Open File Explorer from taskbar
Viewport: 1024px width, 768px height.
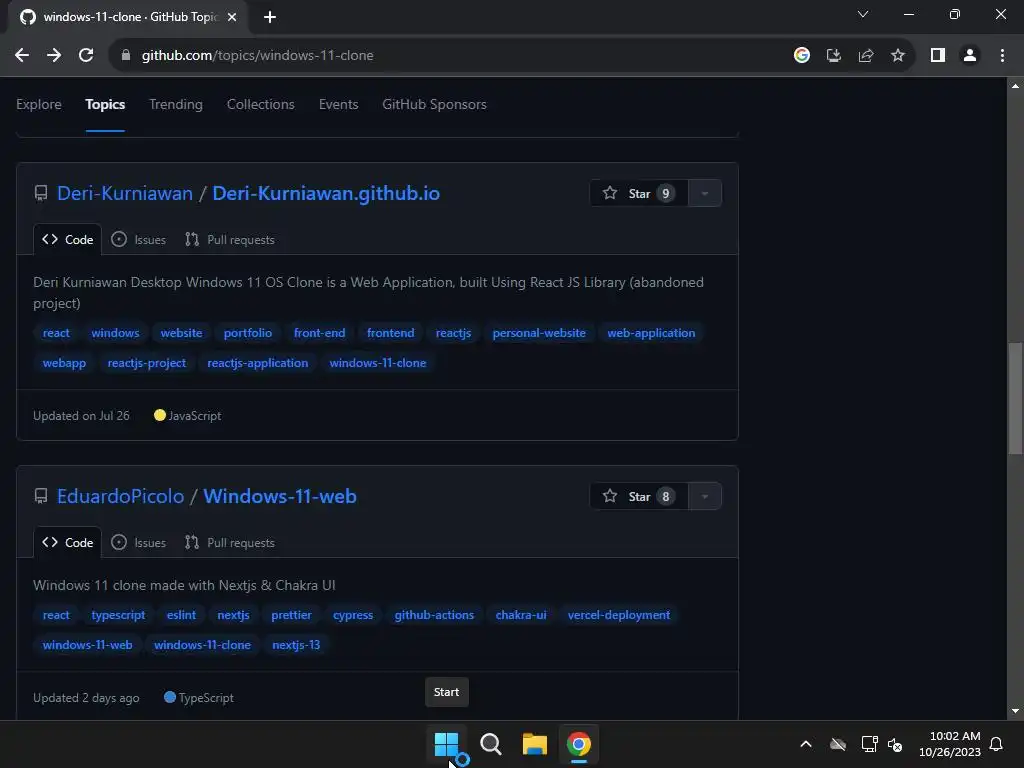(x=534, y=744)
